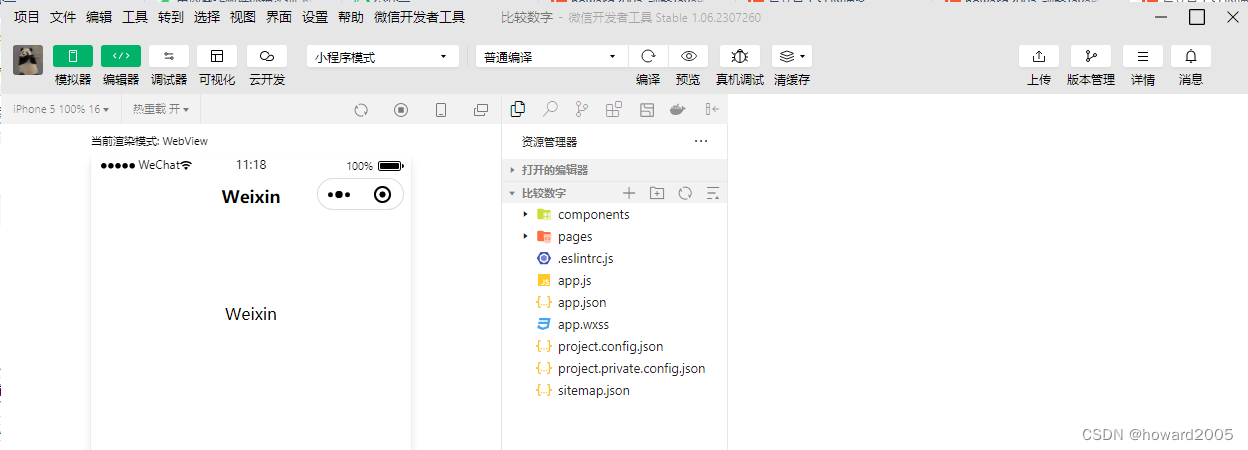Start 真机调试 real device debugging

(x=740, y=56)
